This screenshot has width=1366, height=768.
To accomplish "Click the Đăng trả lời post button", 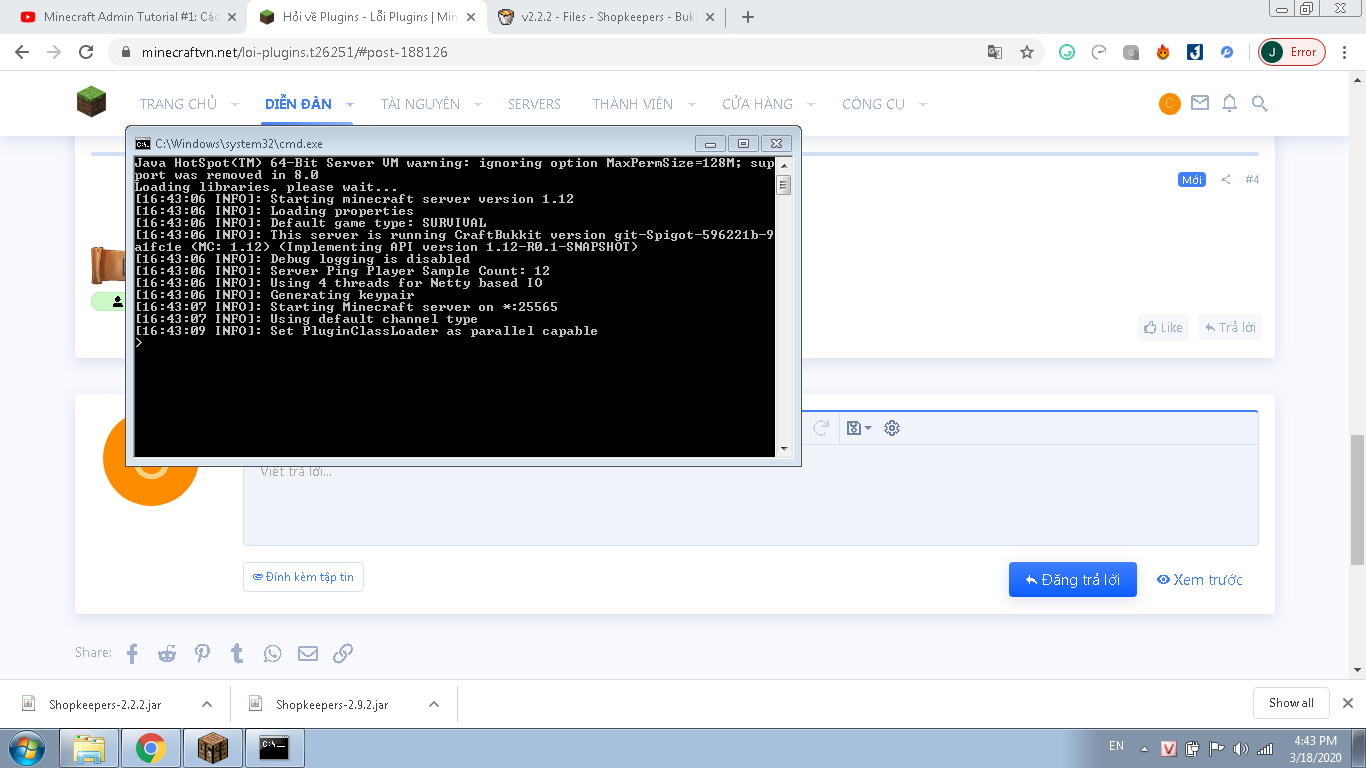I will 1072,580.
